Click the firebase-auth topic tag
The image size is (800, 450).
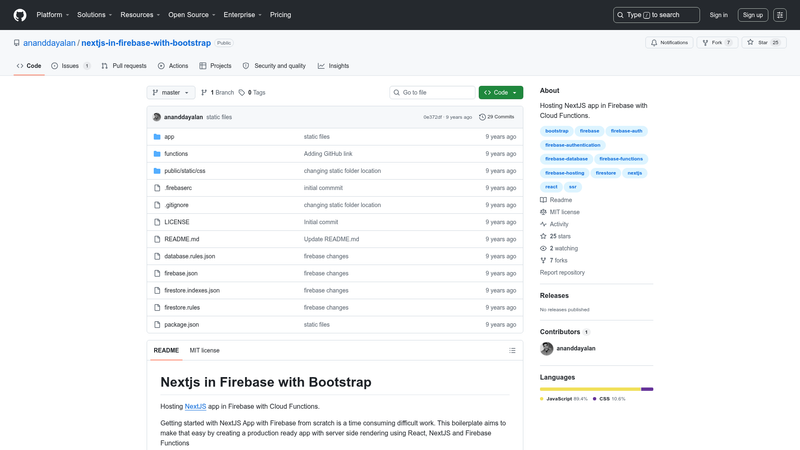pyautogui.click(x=627, y=131)
